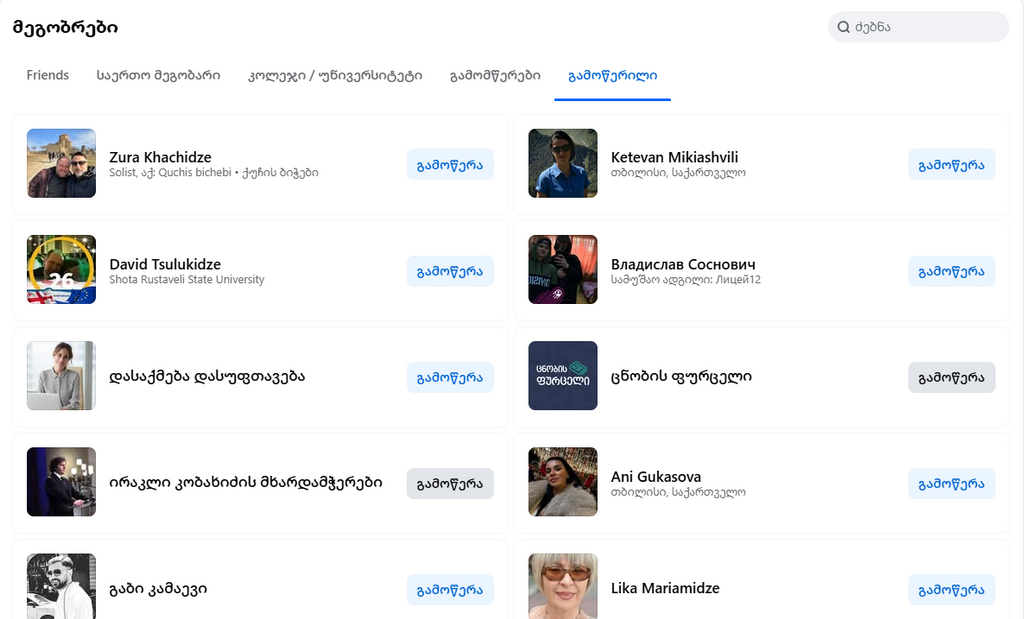The image size is (1024, 619).
Task: Click the search magnifier icon
Action: click(x=843, y=27)
